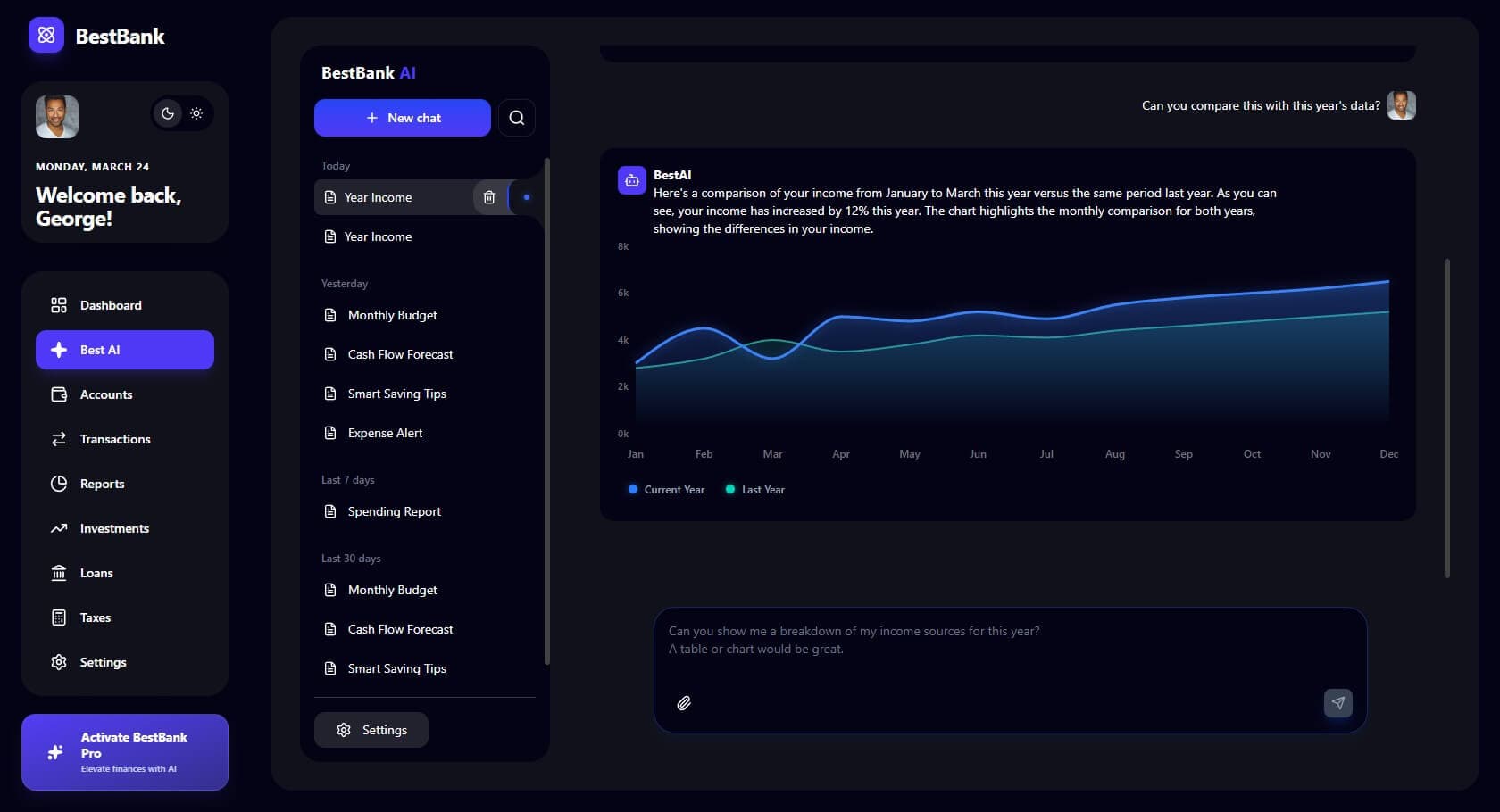Open chat search with magnifier icon

516,118
